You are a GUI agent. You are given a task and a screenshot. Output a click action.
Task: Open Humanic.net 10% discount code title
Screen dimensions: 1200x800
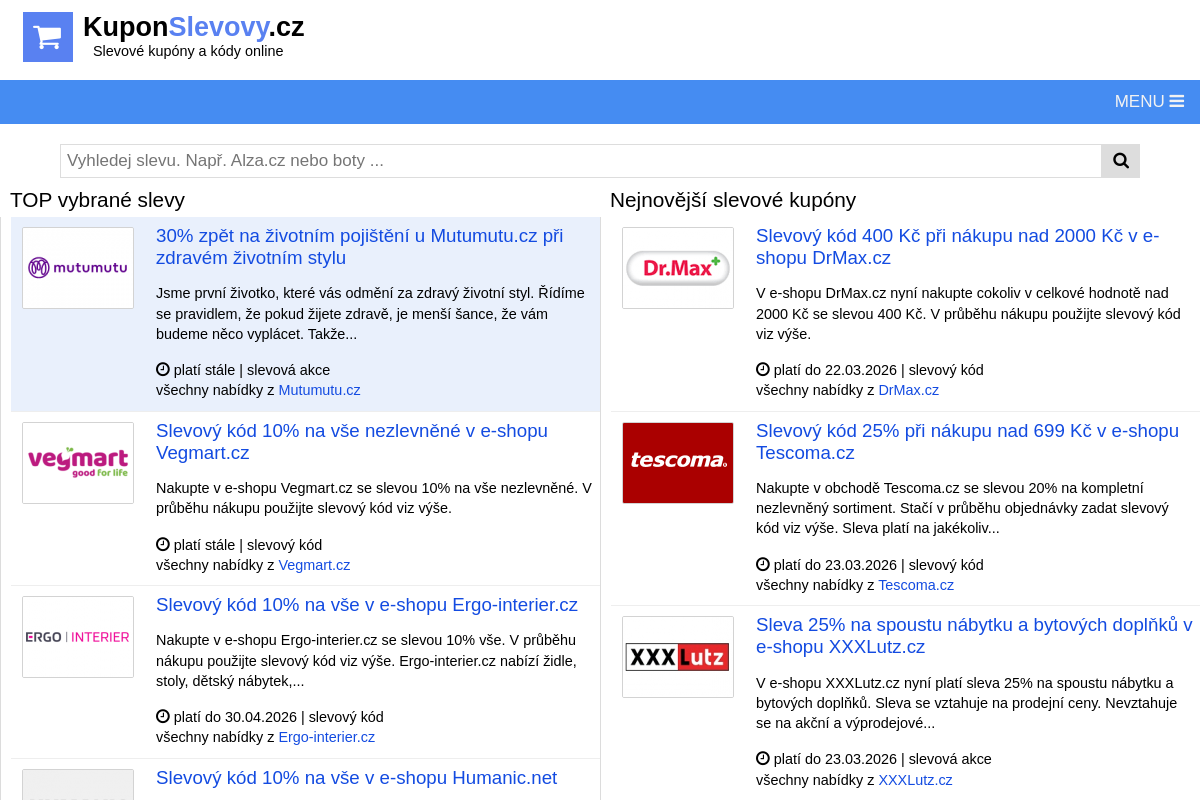[356, 778]
